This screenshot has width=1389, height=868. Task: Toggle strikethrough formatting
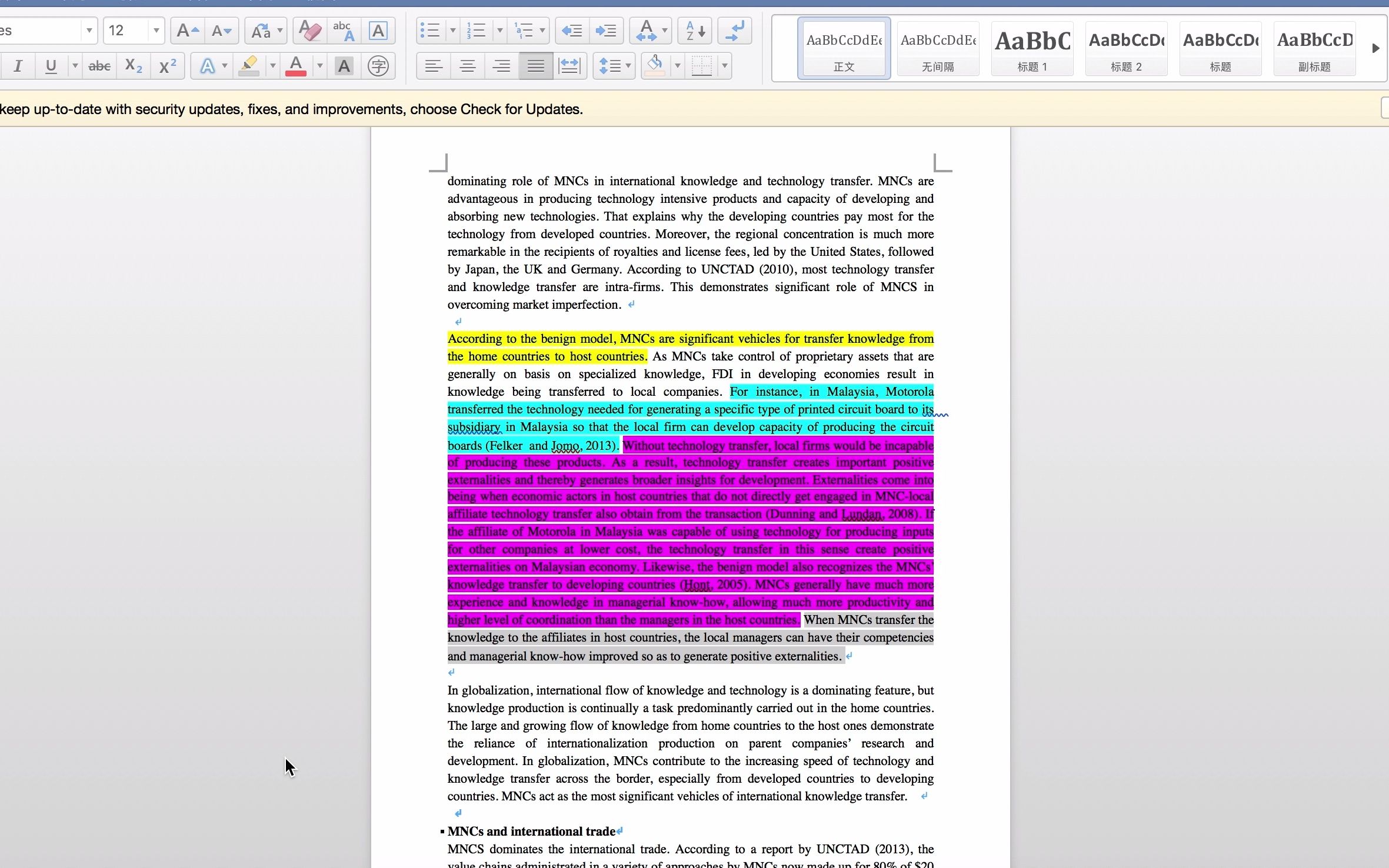point(99,66)
